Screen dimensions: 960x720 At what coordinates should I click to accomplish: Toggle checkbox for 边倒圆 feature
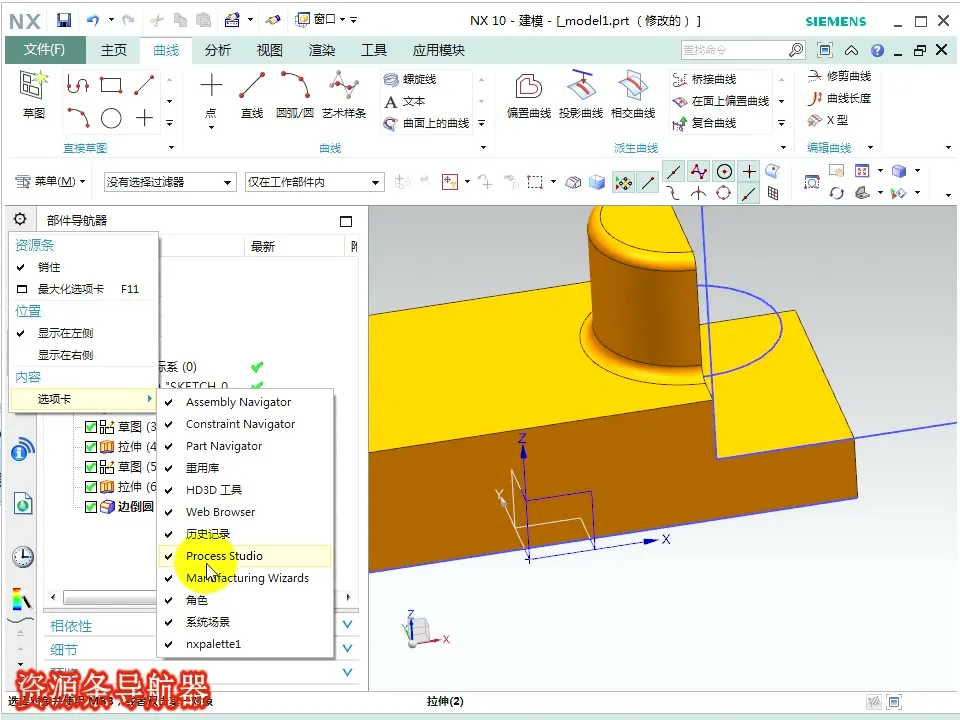point(91,507)
